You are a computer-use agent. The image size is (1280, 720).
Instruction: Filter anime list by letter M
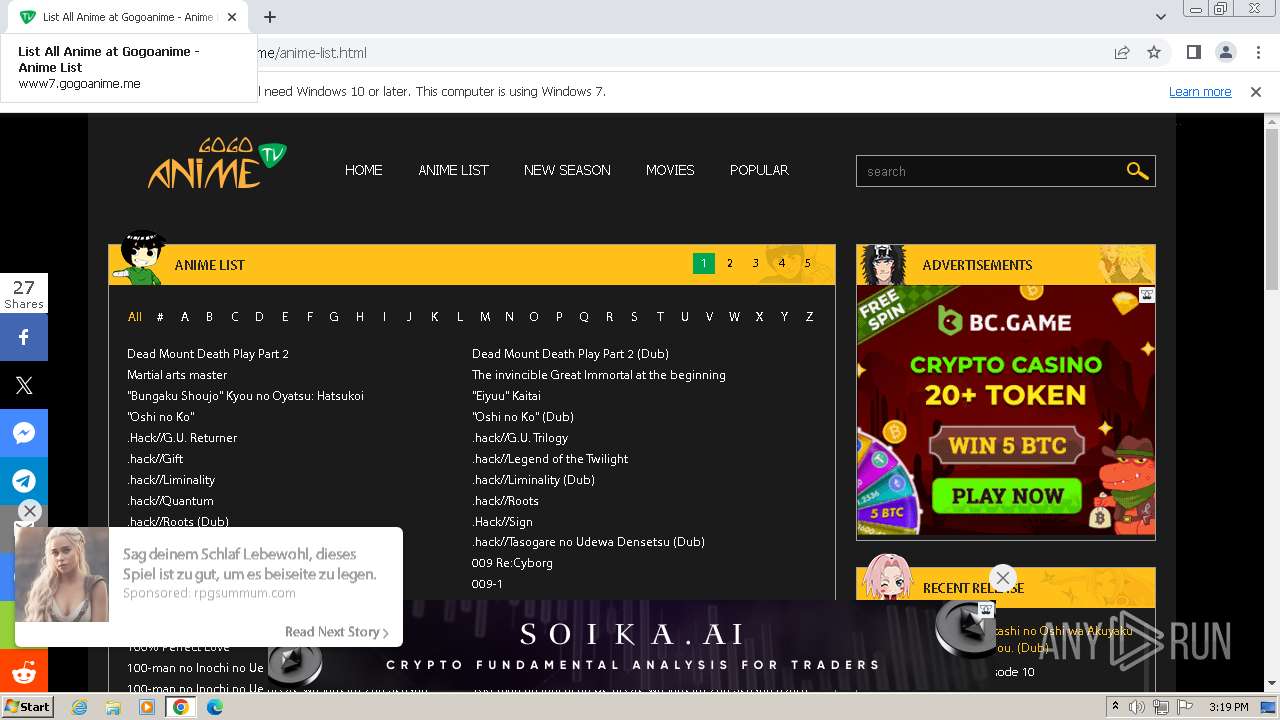click(x=485, y=316)
